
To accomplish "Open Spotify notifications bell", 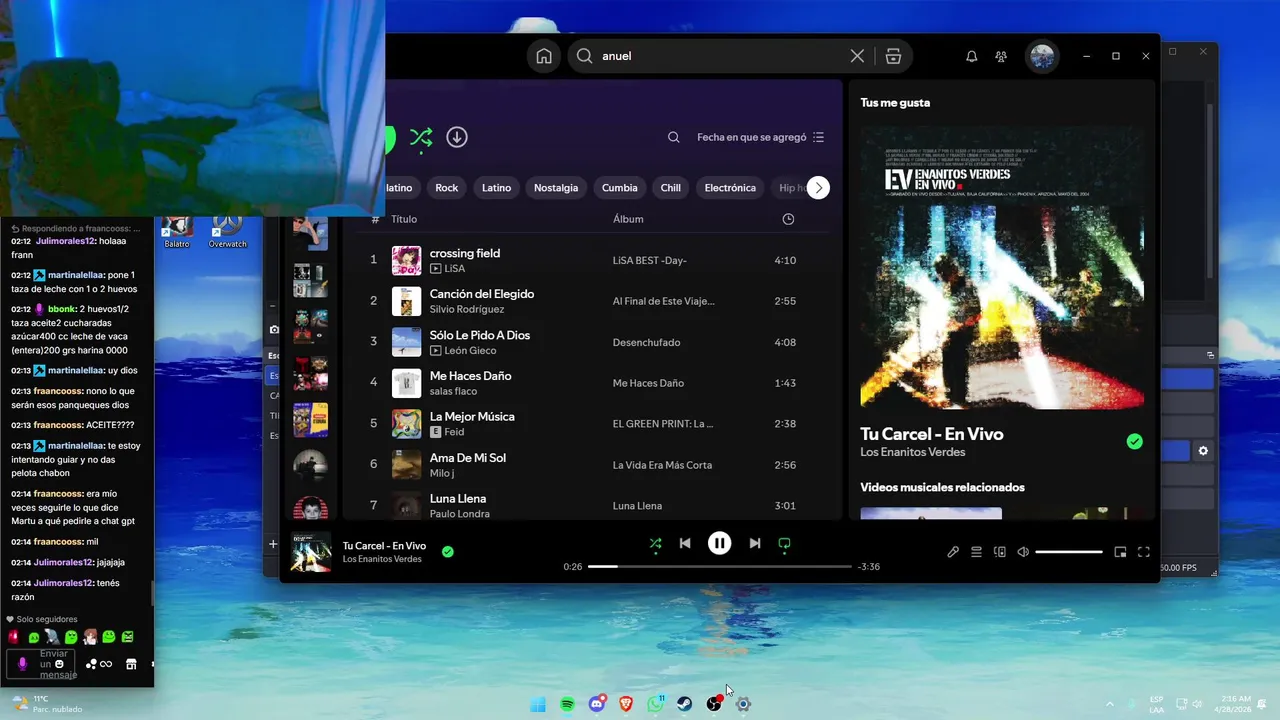I will point(971,56).
